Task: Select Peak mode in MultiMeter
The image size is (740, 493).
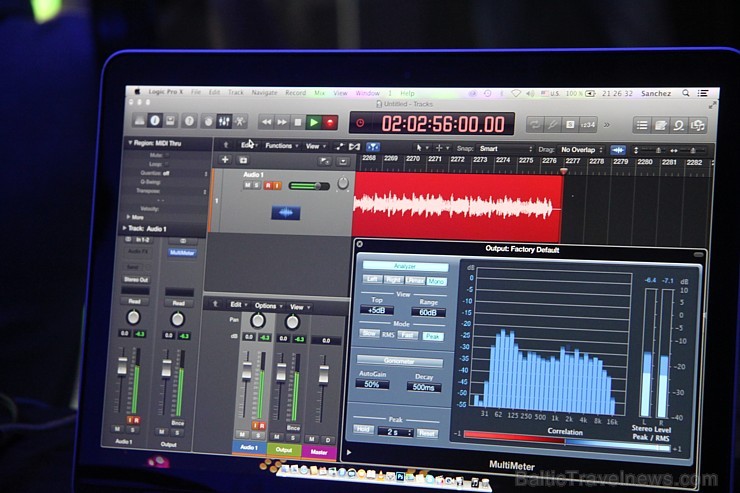Action: pos(433,336)
